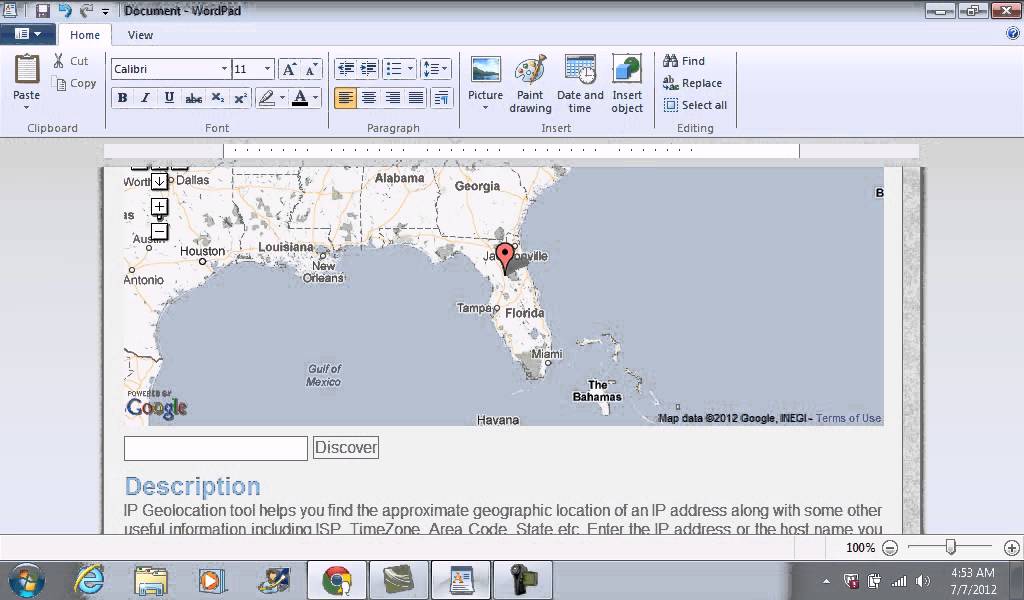
Task: Decrease the paragraph indent
Action: (x=345, y=69)
